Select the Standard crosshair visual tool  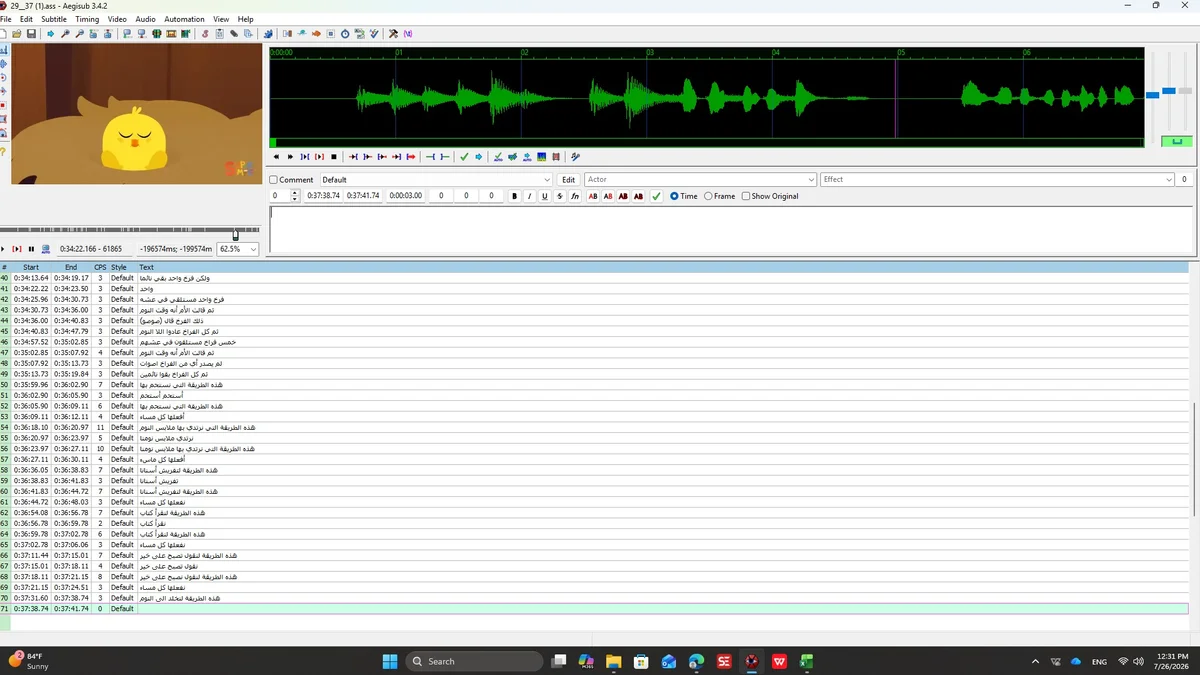point(4,49)
